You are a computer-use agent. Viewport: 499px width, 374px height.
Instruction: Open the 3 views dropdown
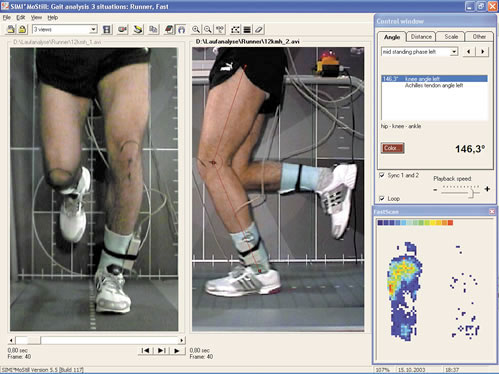coord(65,29)
